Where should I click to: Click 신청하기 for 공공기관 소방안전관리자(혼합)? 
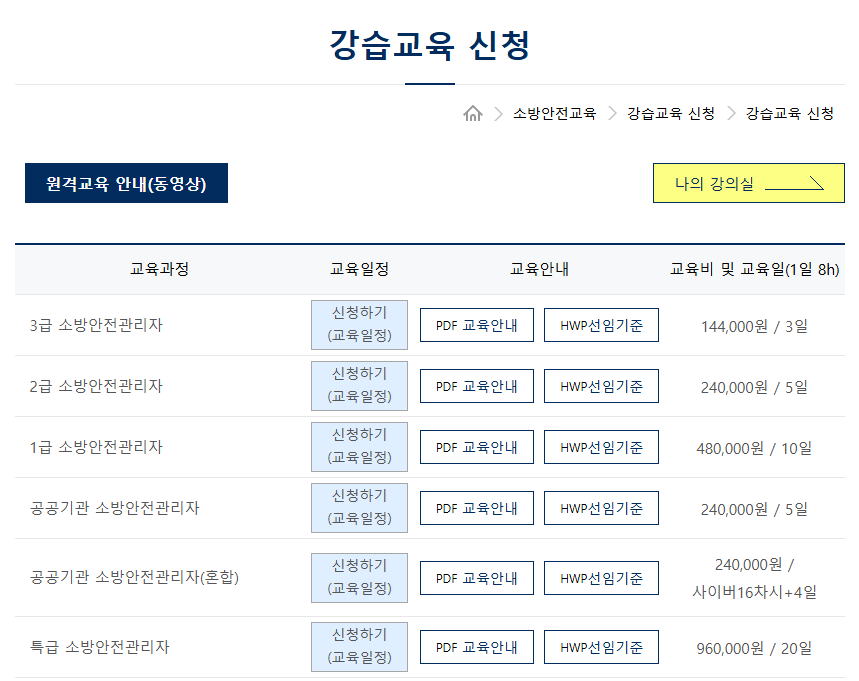tap(359, 578)
